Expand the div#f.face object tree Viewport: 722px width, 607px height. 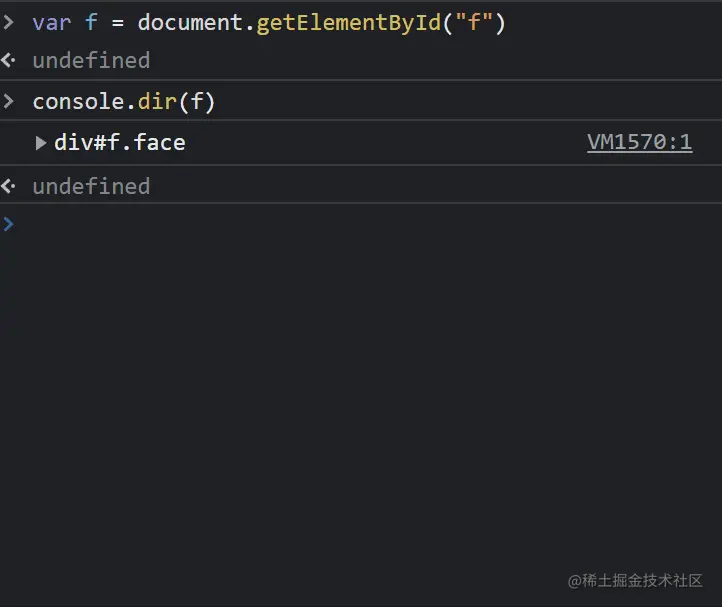coord(41,143)
